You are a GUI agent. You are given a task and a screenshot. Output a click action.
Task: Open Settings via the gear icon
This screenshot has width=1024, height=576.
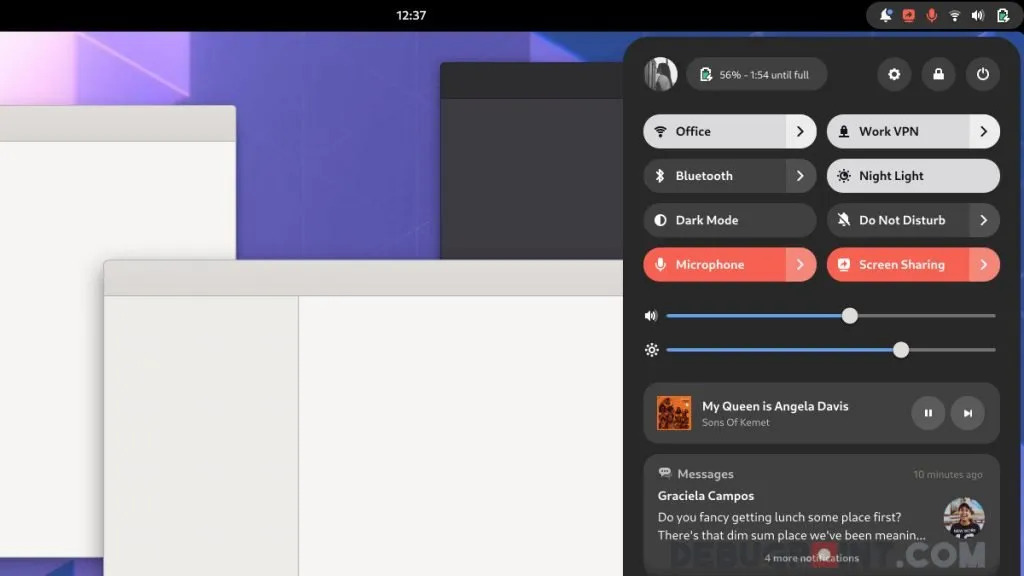[894, 74]
